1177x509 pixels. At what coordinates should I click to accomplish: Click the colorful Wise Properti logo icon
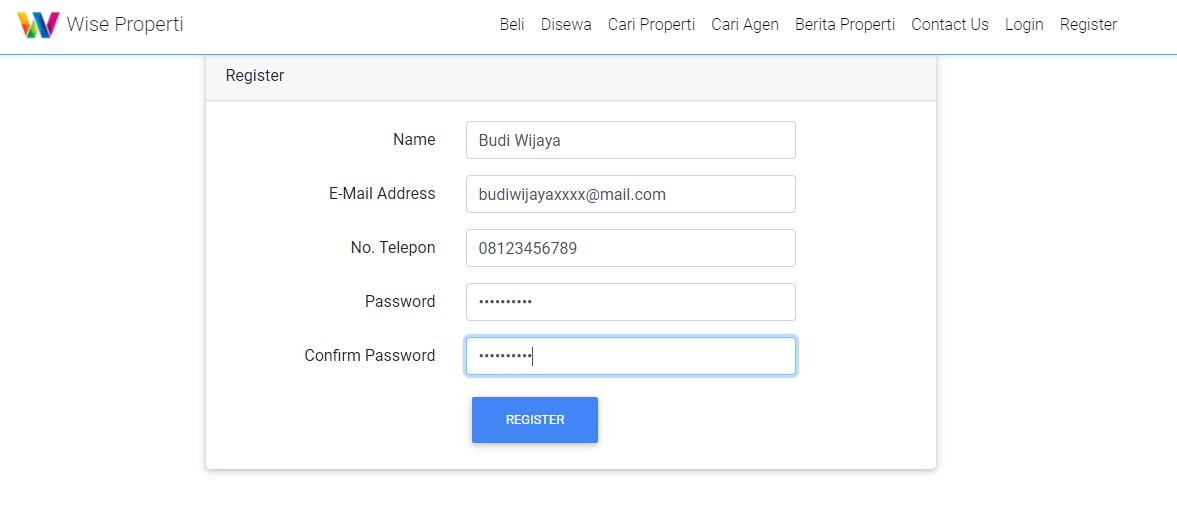pyautogui.click(x=38, y=25)
